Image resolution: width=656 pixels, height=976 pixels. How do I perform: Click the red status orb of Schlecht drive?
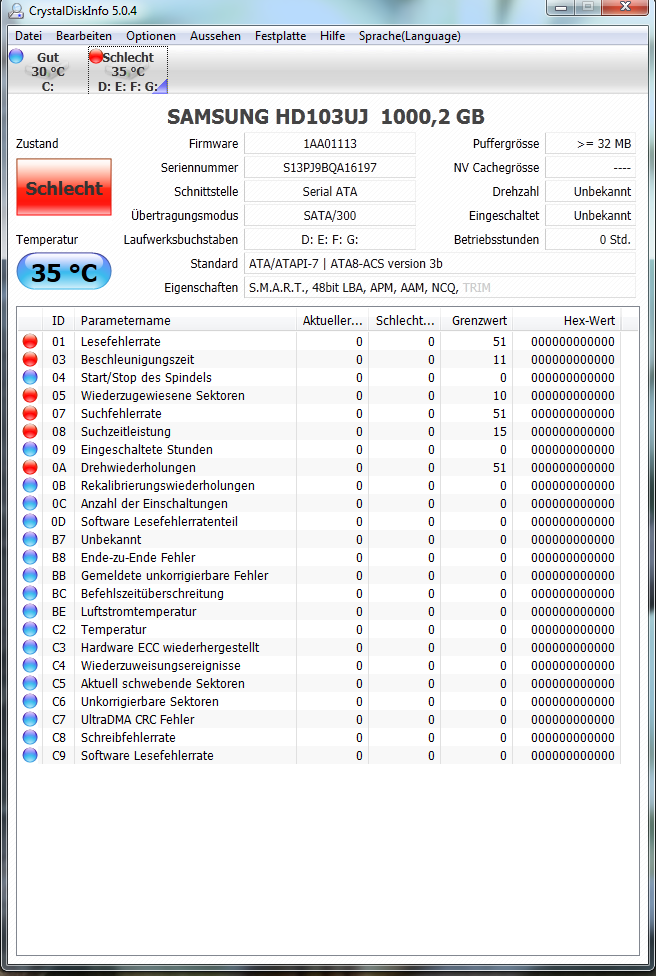point(96,57)
